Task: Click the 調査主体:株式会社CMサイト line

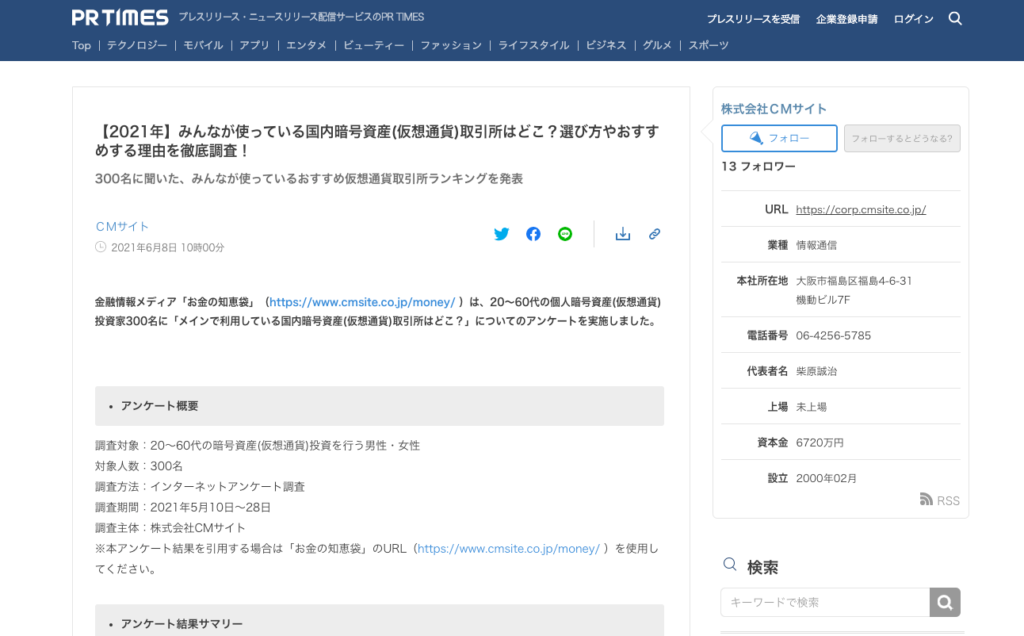Action: [x=170, y=528]
